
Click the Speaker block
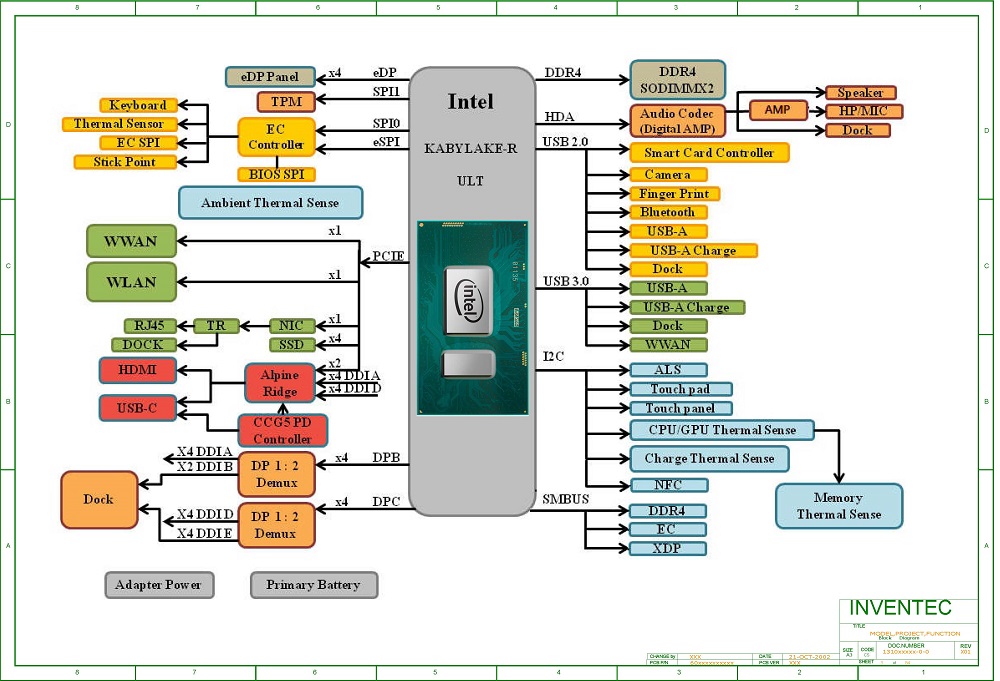click(x=861, y=92)
